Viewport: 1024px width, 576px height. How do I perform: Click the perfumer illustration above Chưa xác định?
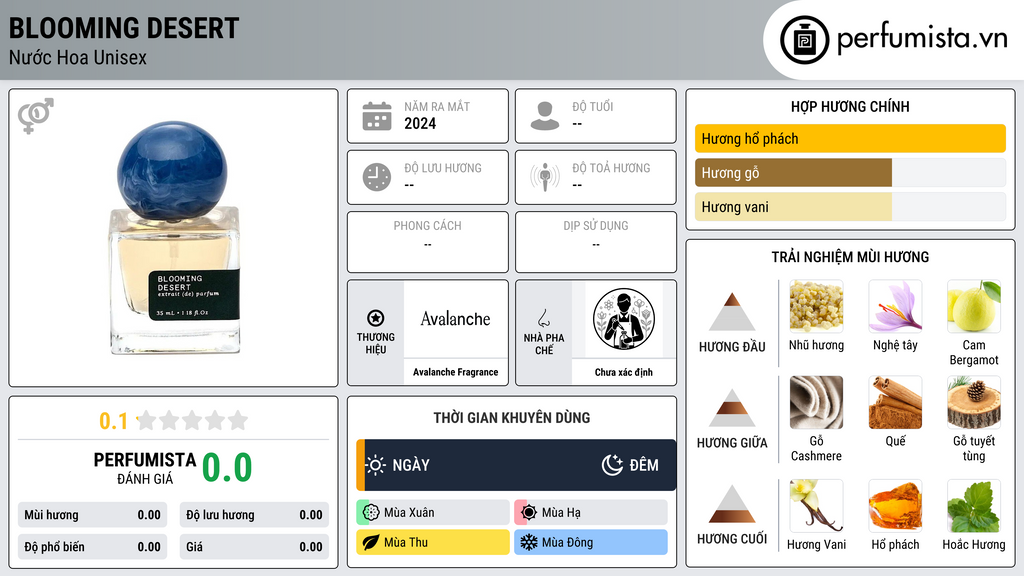pos(624,319)
